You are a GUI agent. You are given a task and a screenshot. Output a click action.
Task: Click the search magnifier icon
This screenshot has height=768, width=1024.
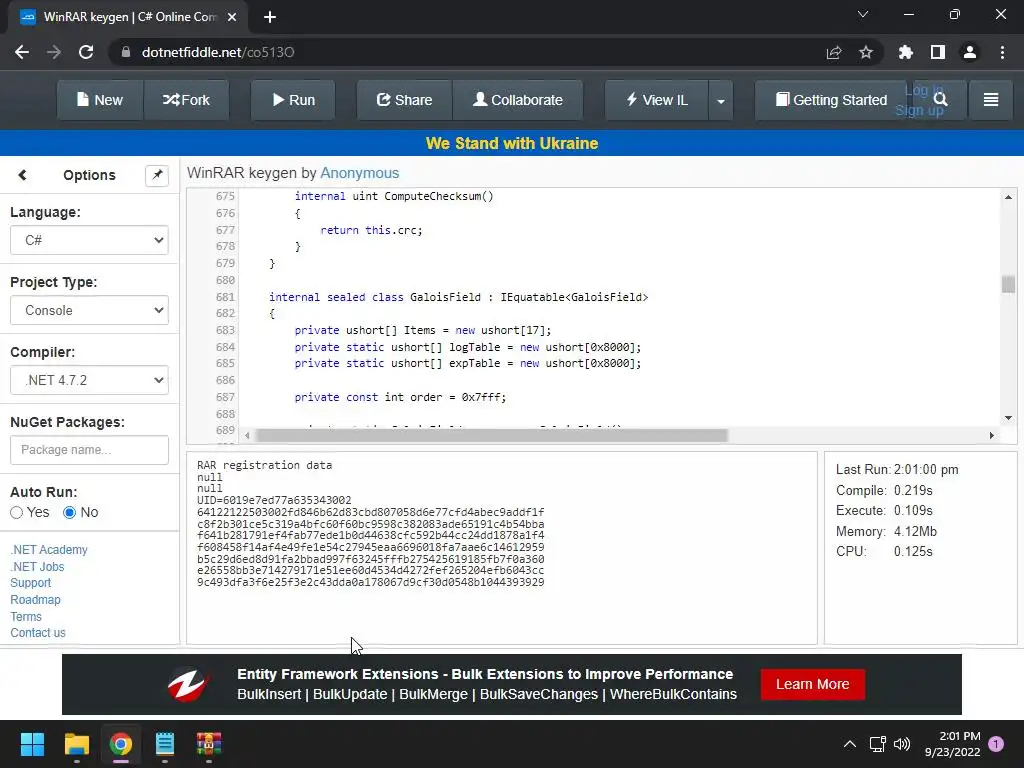[x=940, y=99]
